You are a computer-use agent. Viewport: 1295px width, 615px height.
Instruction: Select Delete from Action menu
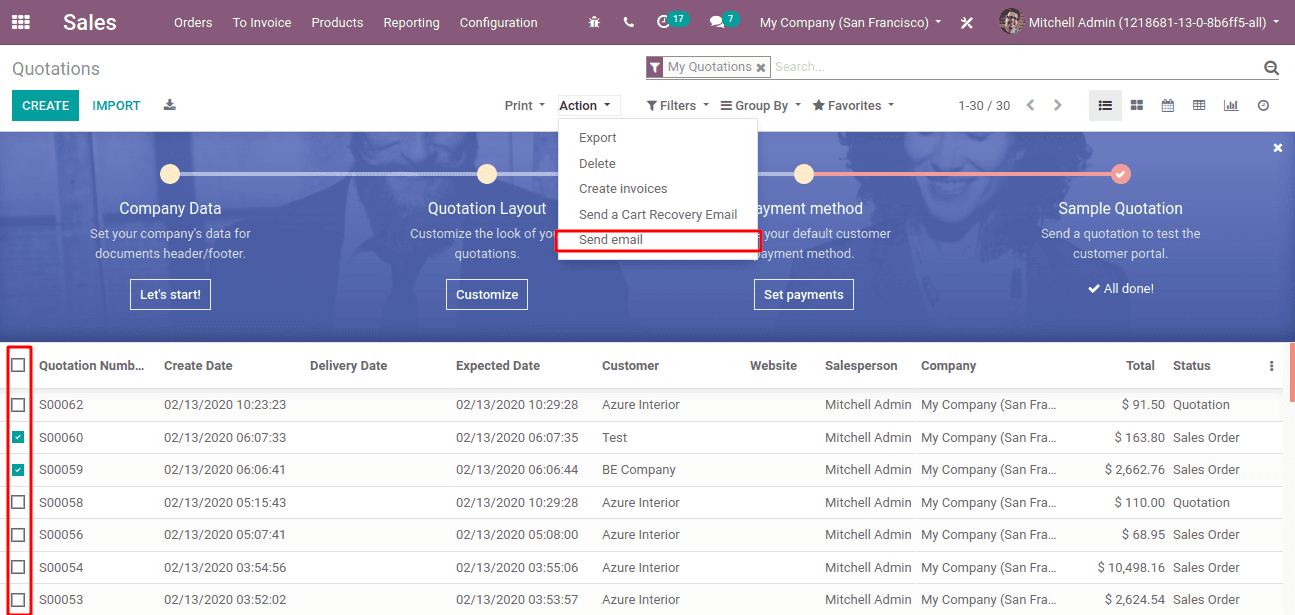(658, 163)
